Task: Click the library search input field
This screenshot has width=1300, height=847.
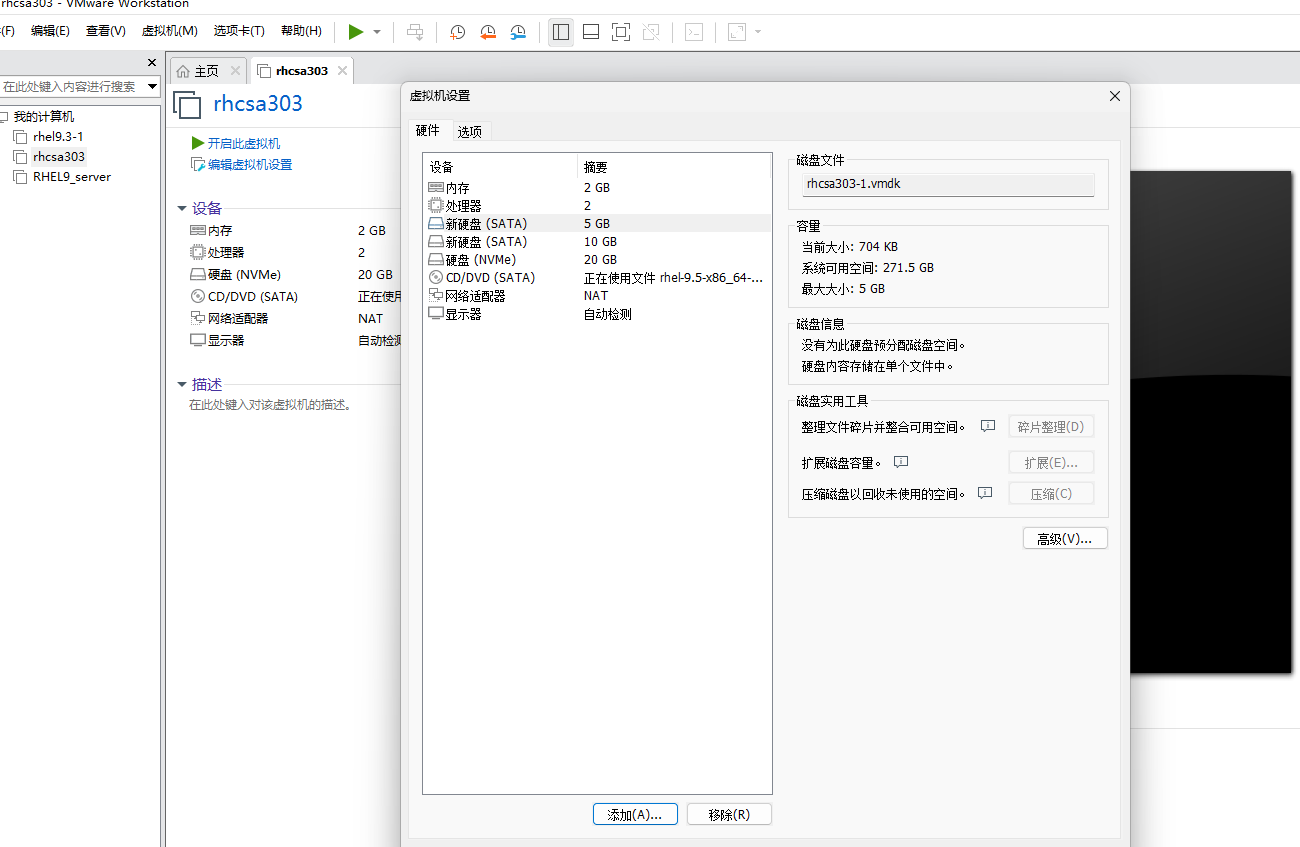Action: pyautogui.click(x=71, y=87)
